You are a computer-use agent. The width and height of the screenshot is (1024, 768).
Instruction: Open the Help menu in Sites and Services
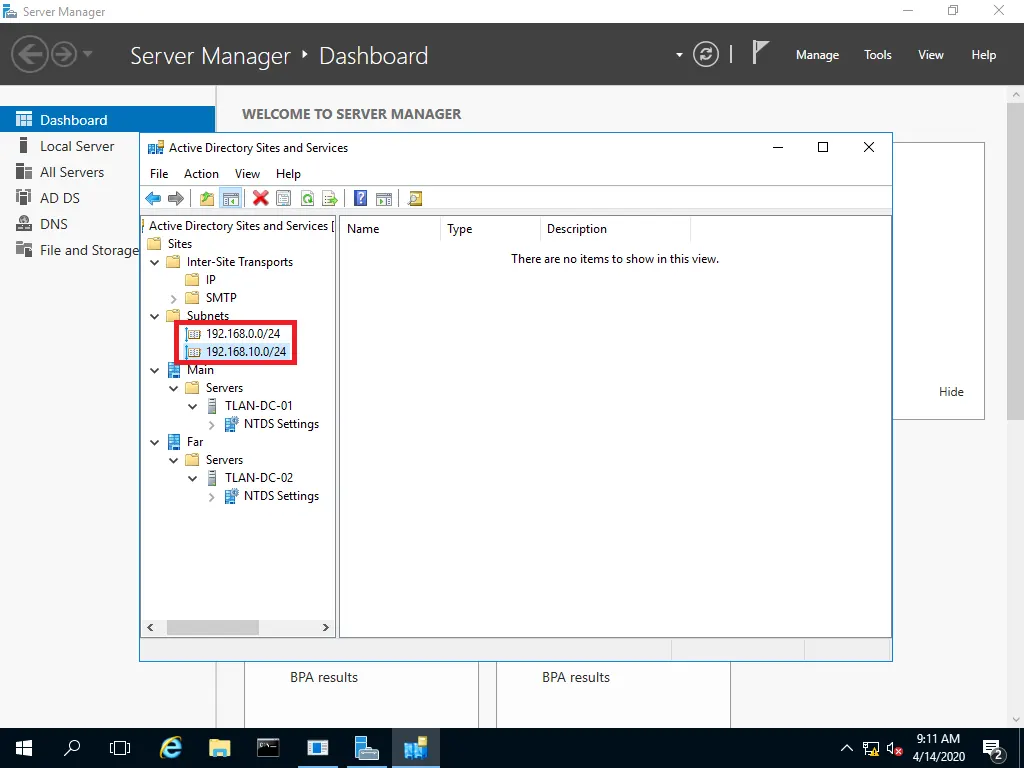pyautogui.click(x=288, y=174)
